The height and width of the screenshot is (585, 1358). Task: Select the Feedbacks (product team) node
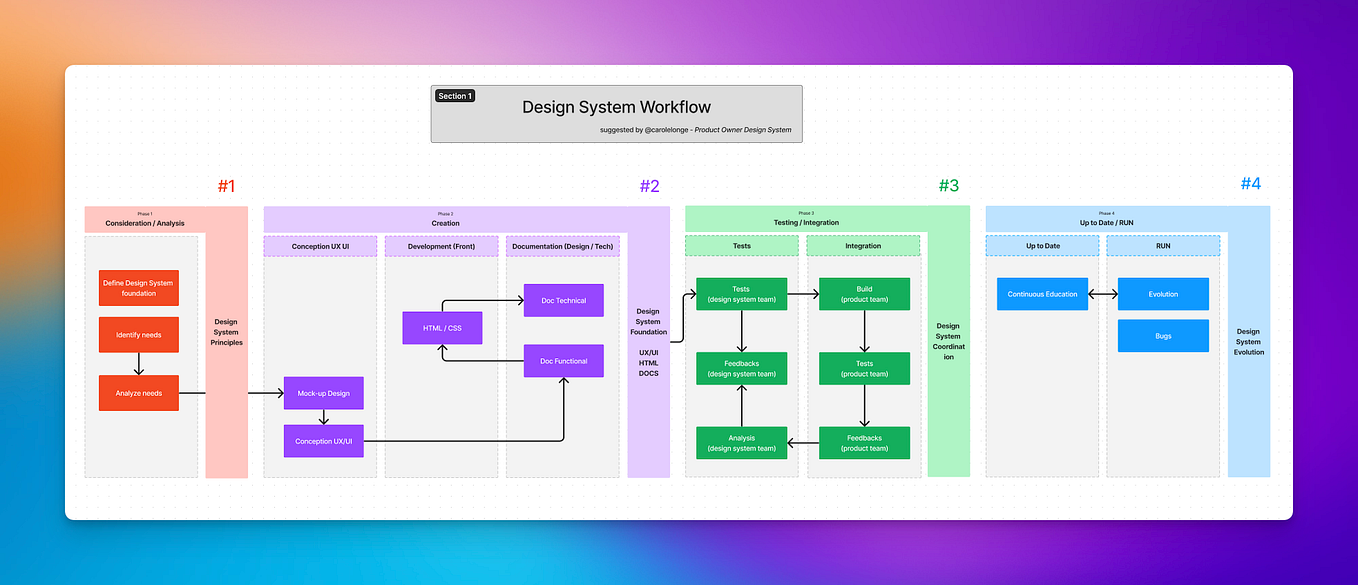coord(864,442)
